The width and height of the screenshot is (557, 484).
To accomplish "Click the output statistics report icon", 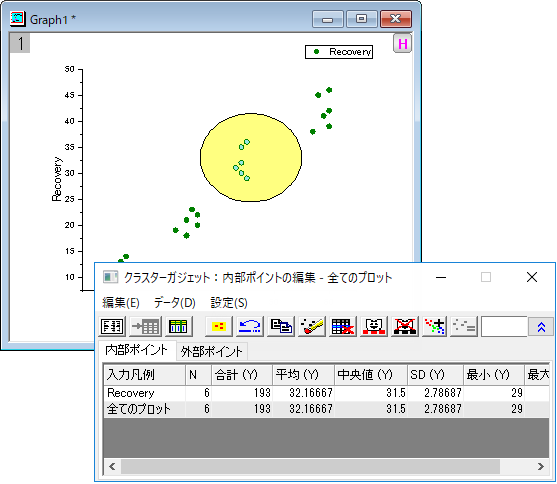I will [112, 326].
